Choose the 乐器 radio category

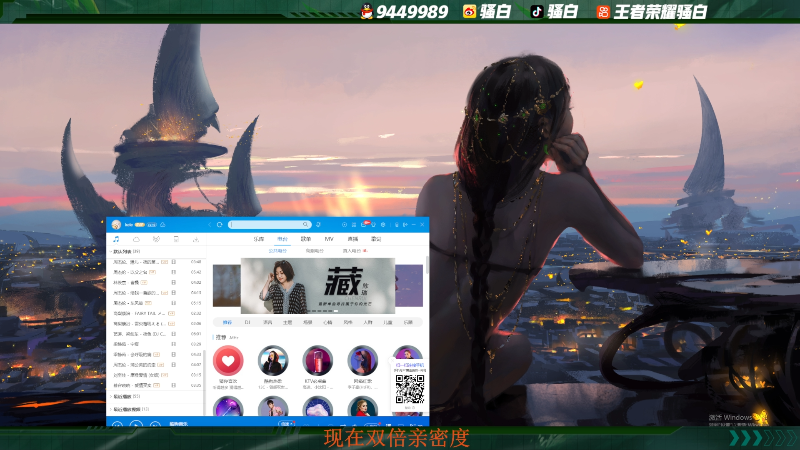408,322
